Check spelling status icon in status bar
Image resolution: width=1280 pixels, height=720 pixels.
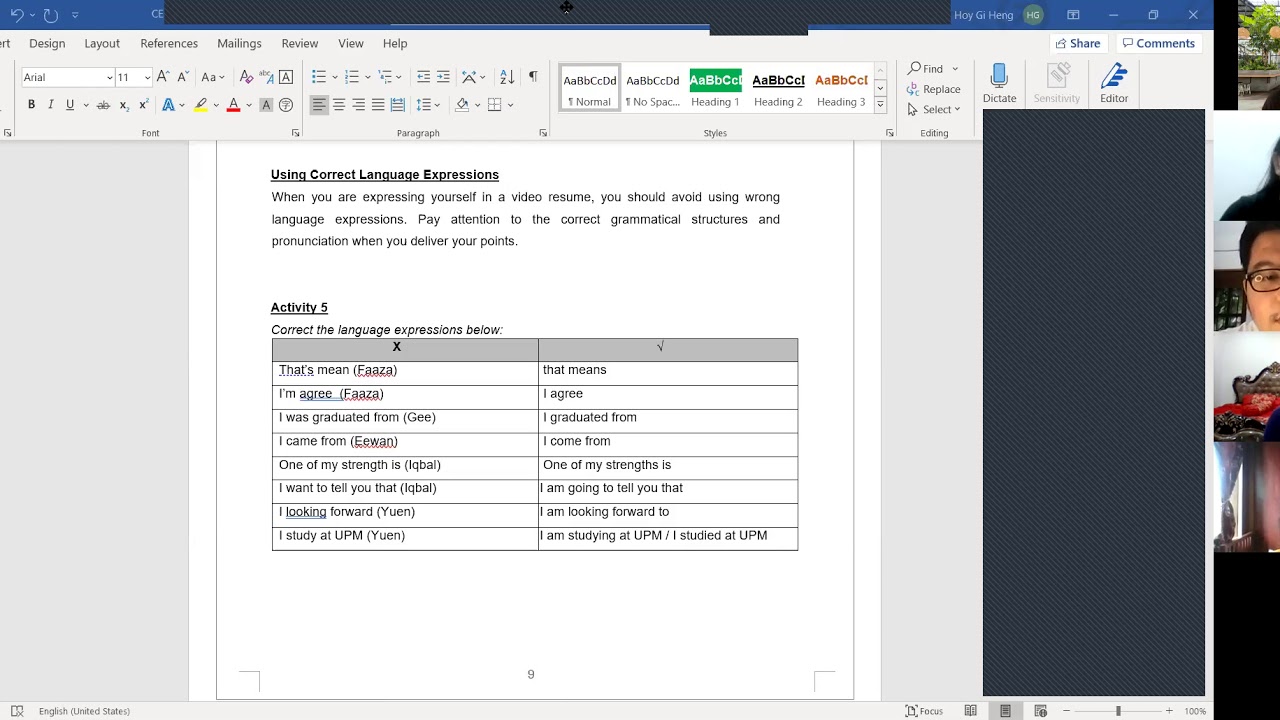coord(17,711)
